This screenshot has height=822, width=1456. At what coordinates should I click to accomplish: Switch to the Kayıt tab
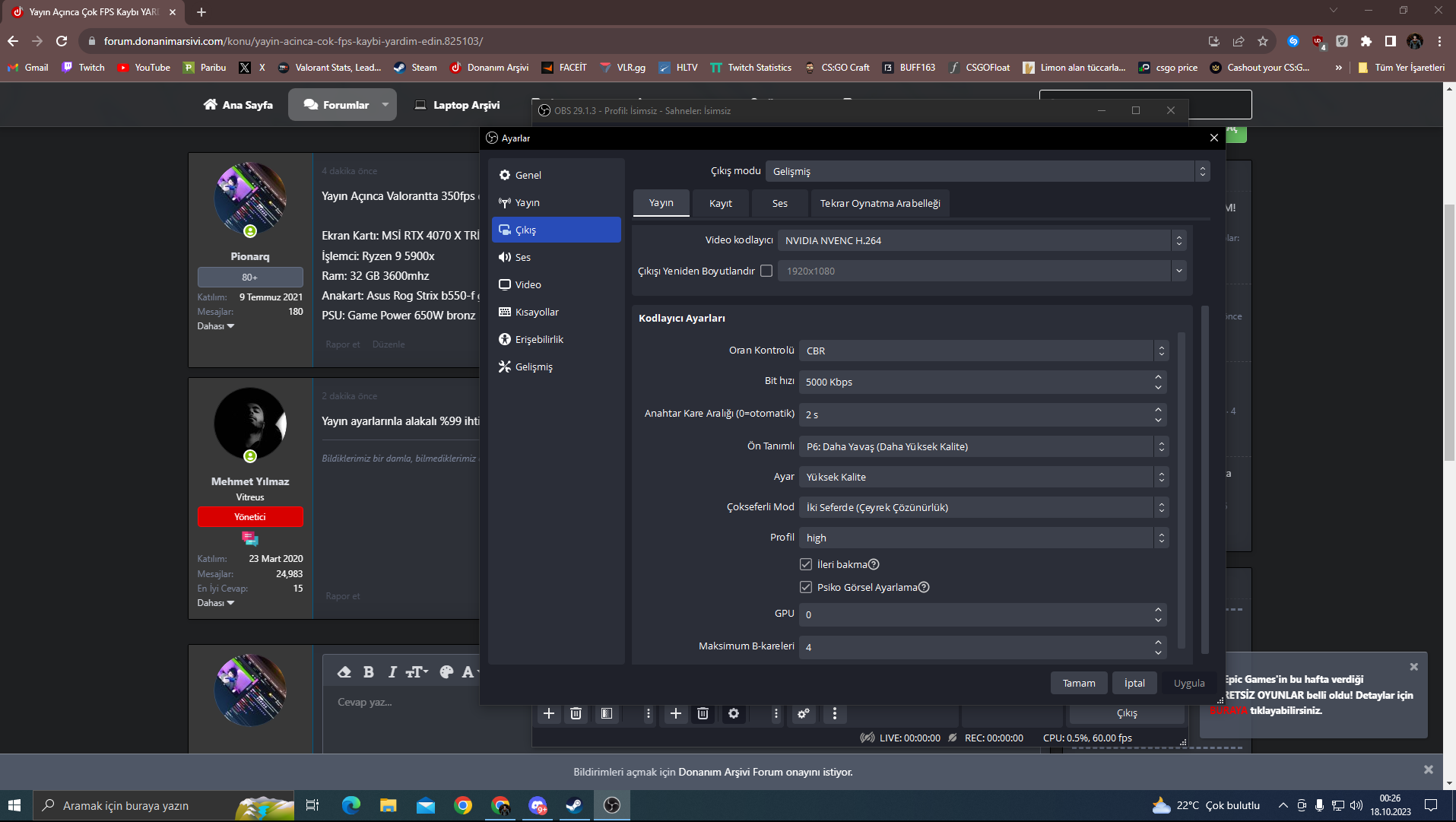point(720,203)
